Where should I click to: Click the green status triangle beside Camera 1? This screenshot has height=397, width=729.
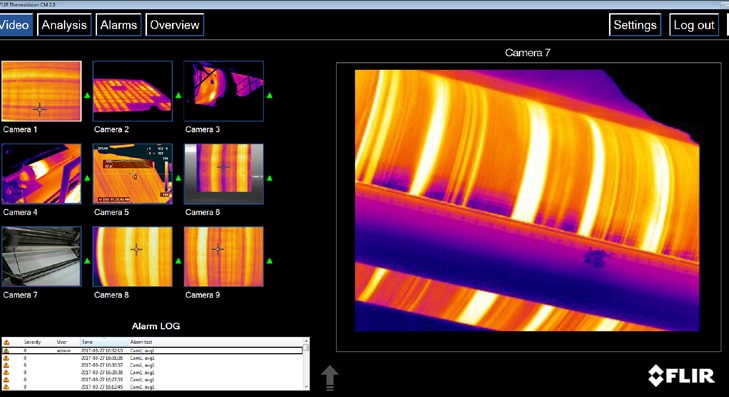(x=87, y=95)
